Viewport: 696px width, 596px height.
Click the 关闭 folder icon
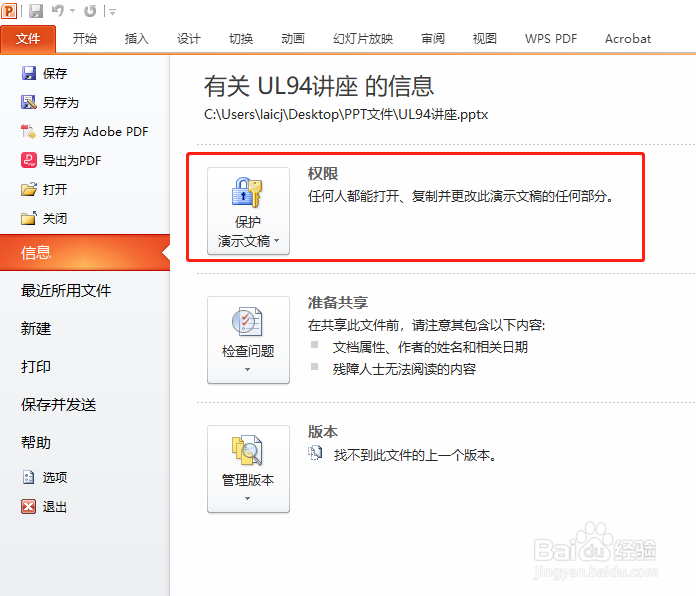click(x=29, y=218)
